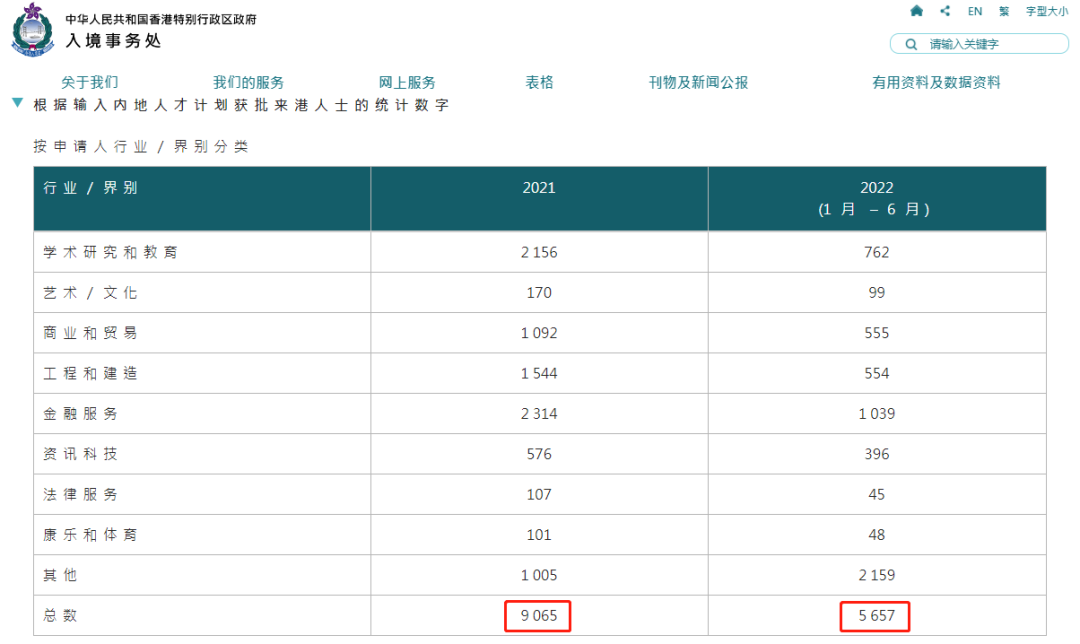Screen dimensions: 1080x644
Task: Open the 关于我们 menu
Action: click(x=89, y=83)
